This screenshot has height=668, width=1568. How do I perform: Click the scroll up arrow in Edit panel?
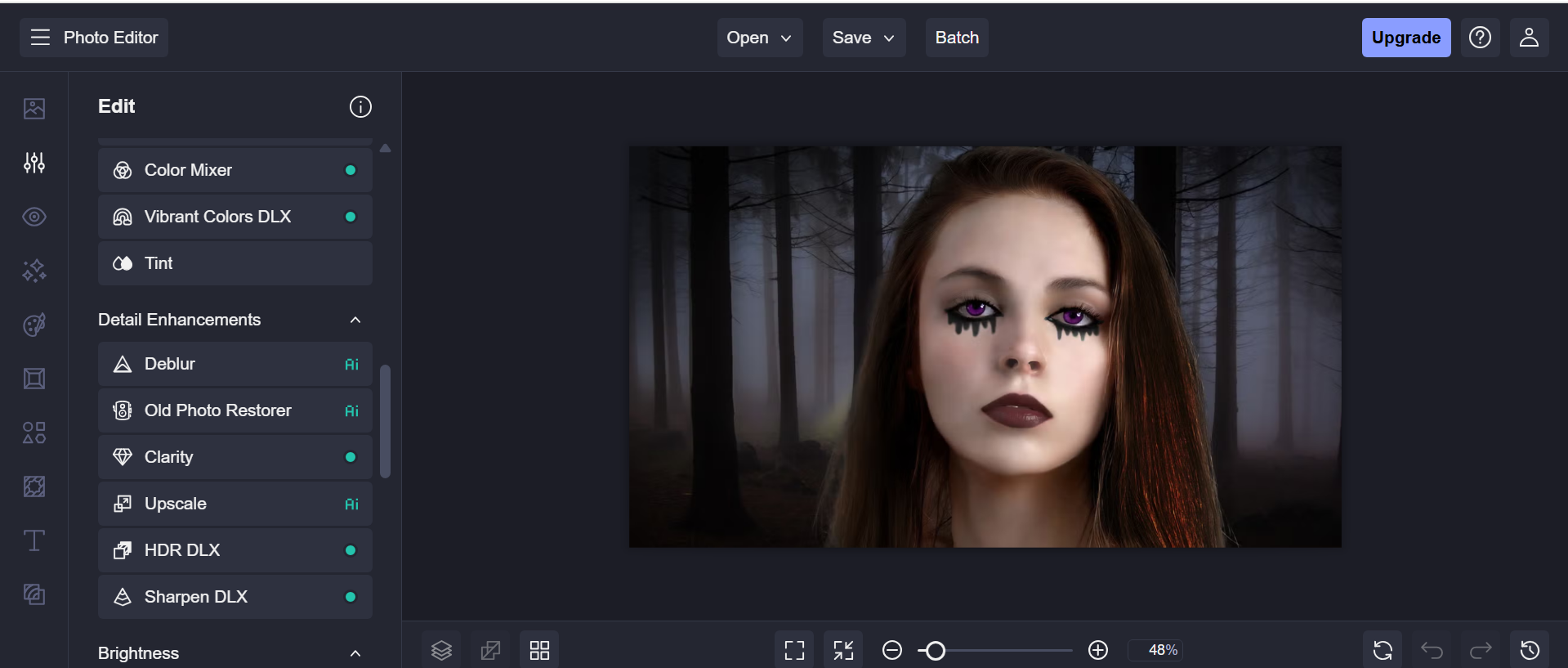(385, 149)
